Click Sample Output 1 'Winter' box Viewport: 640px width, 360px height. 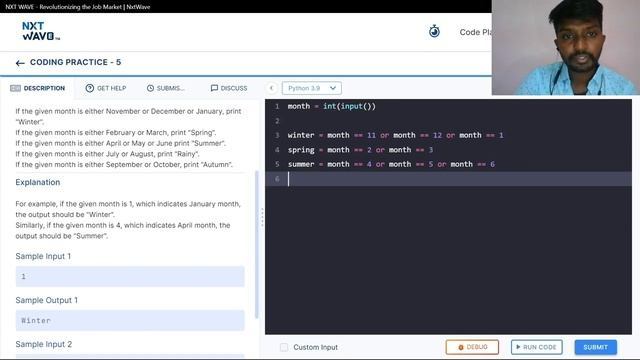[130, 320]
